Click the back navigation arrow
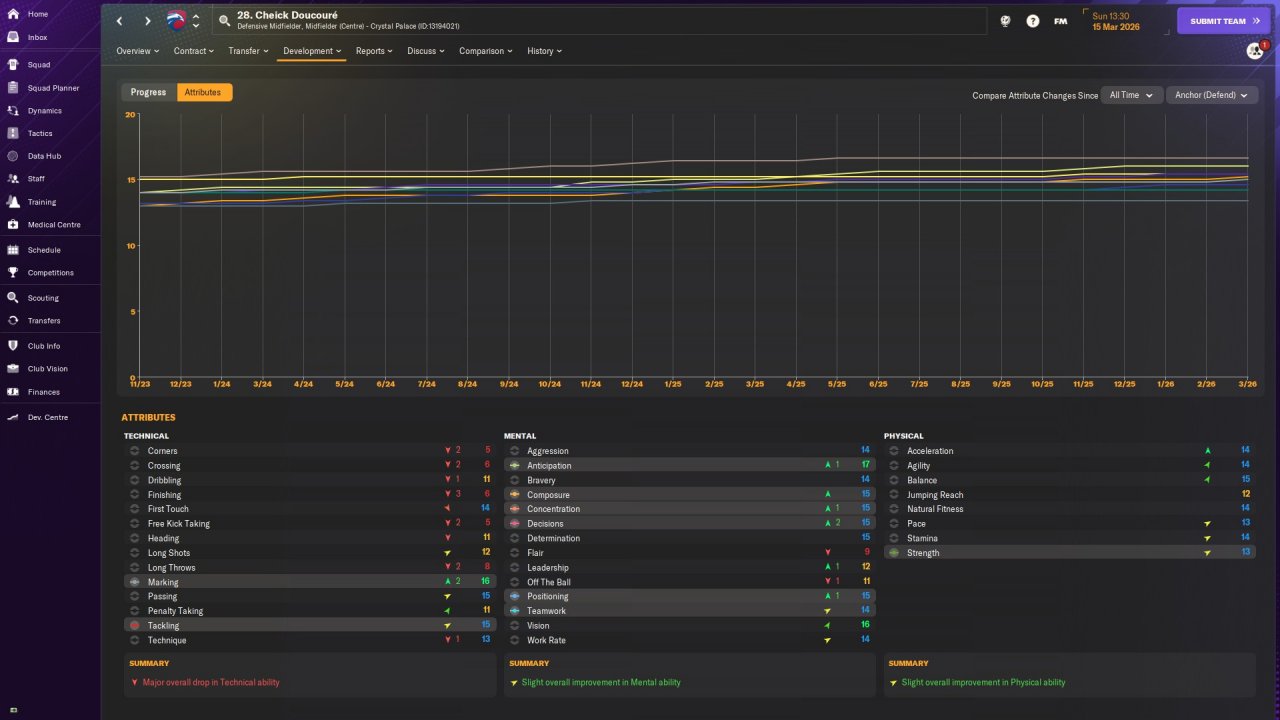The height and width of the screenshot is (720, 1280). click(120, 21)
